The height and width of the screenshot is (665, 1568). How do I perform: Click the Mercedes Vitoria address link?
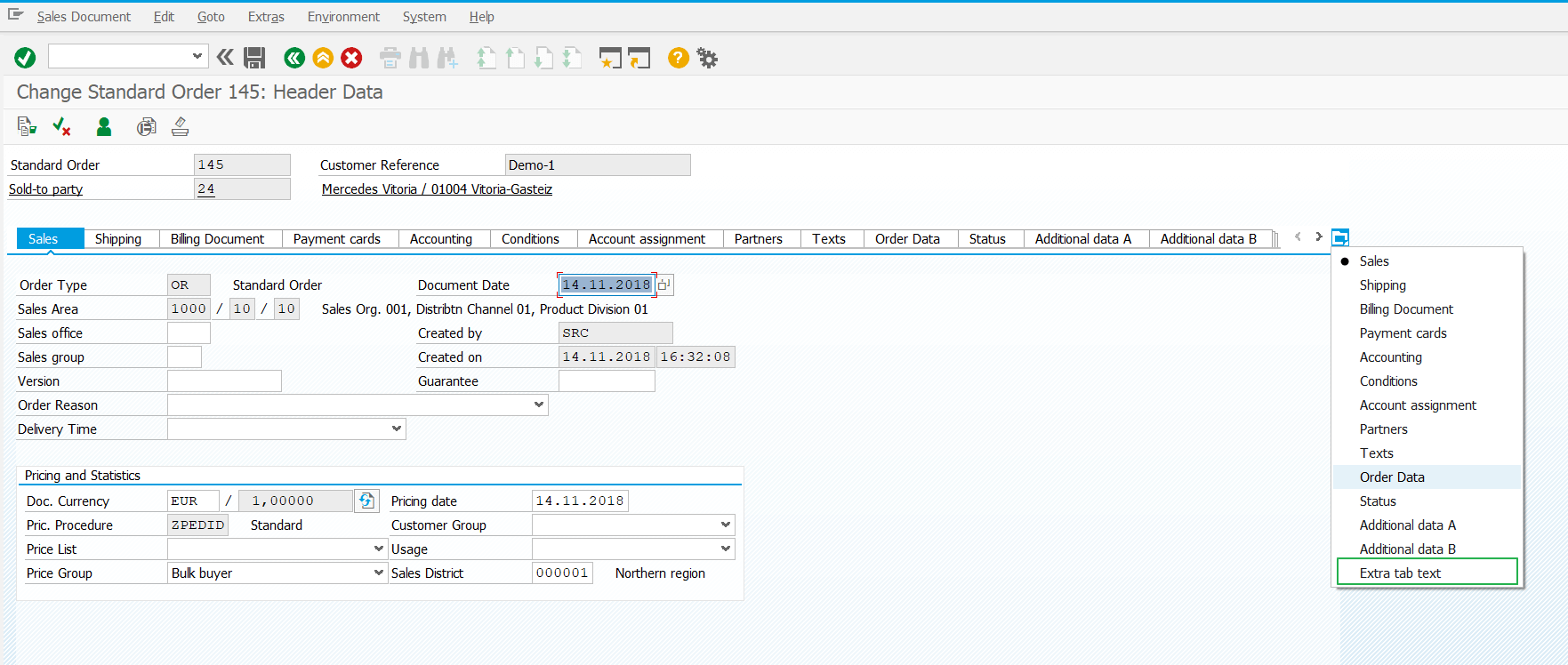[x=437, y=188]
